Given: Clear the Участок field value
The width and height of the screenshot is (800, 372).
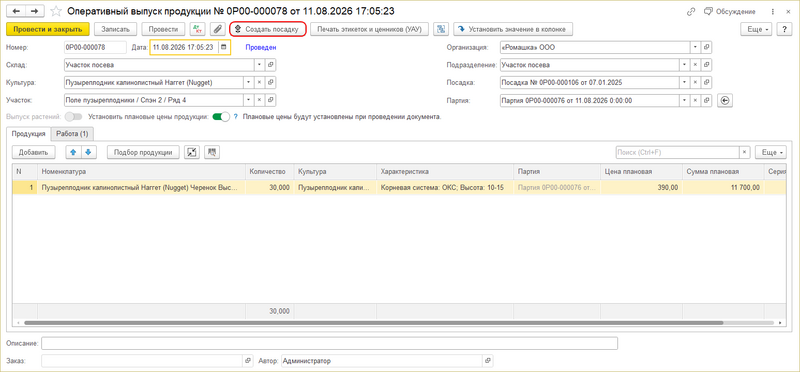Looking at the screenshot, I should [259, 100].
